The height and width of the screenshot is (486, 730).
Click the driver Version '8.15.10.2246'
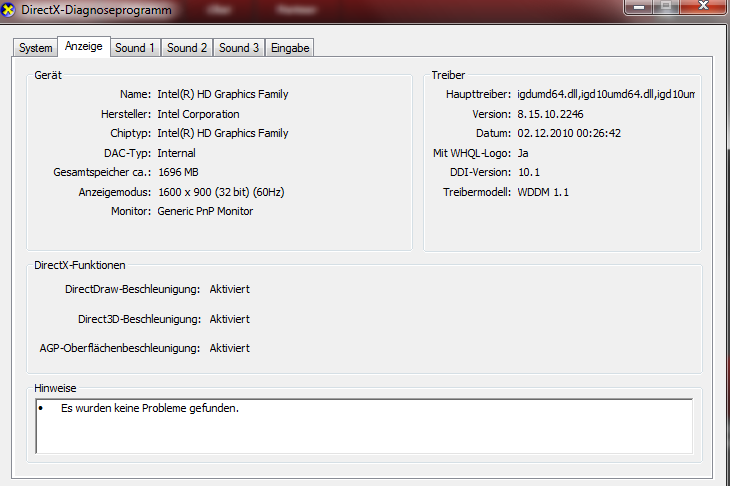550,114
